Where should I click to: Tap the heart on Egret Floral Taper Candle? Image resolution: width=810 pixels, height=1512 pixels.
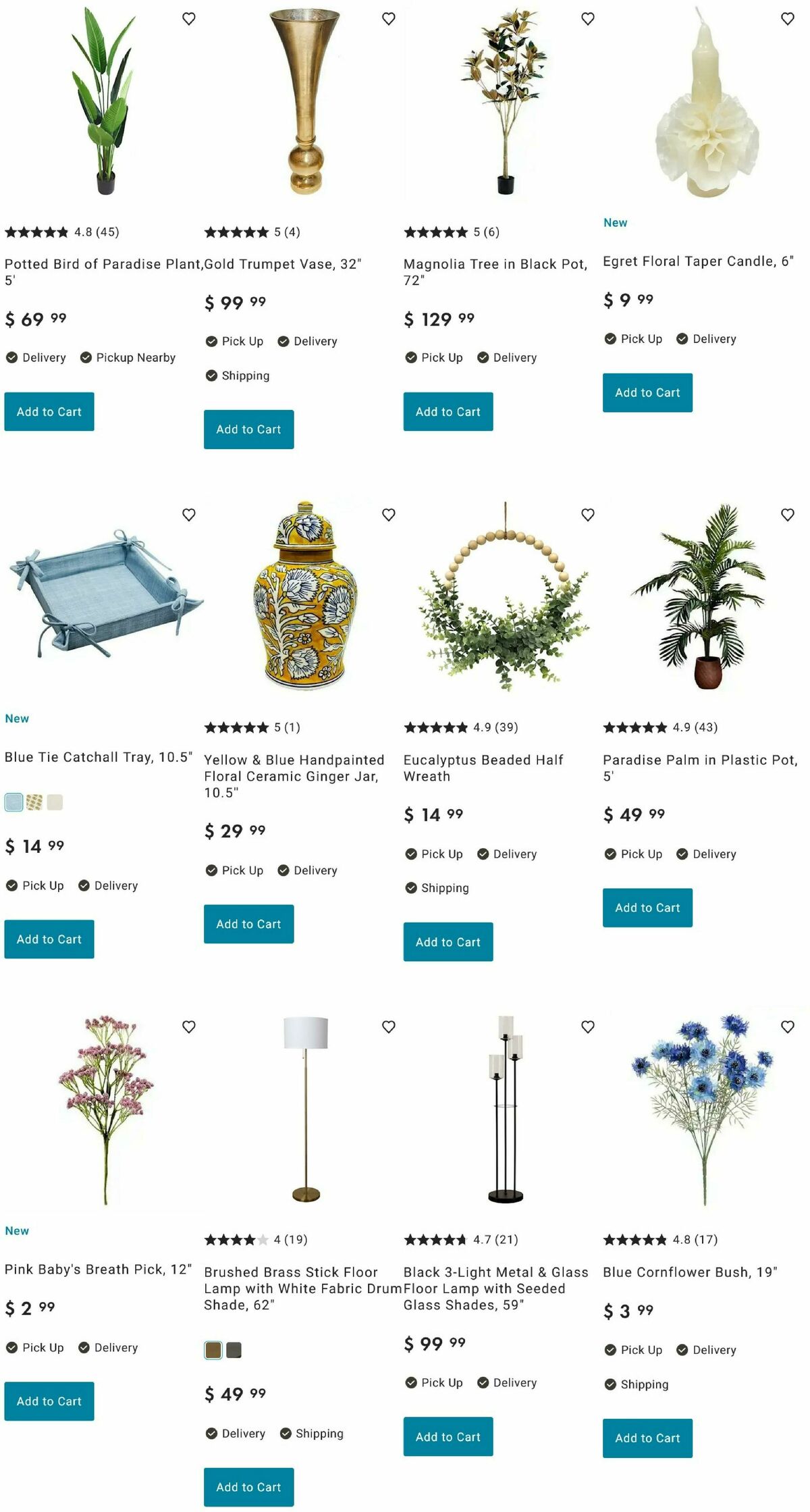(788, 19)
